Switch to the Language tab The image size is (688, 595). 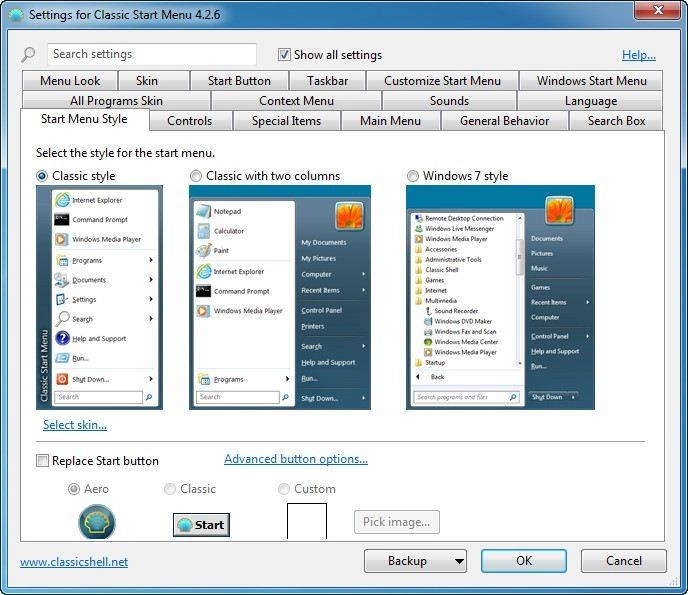[591, 100]
